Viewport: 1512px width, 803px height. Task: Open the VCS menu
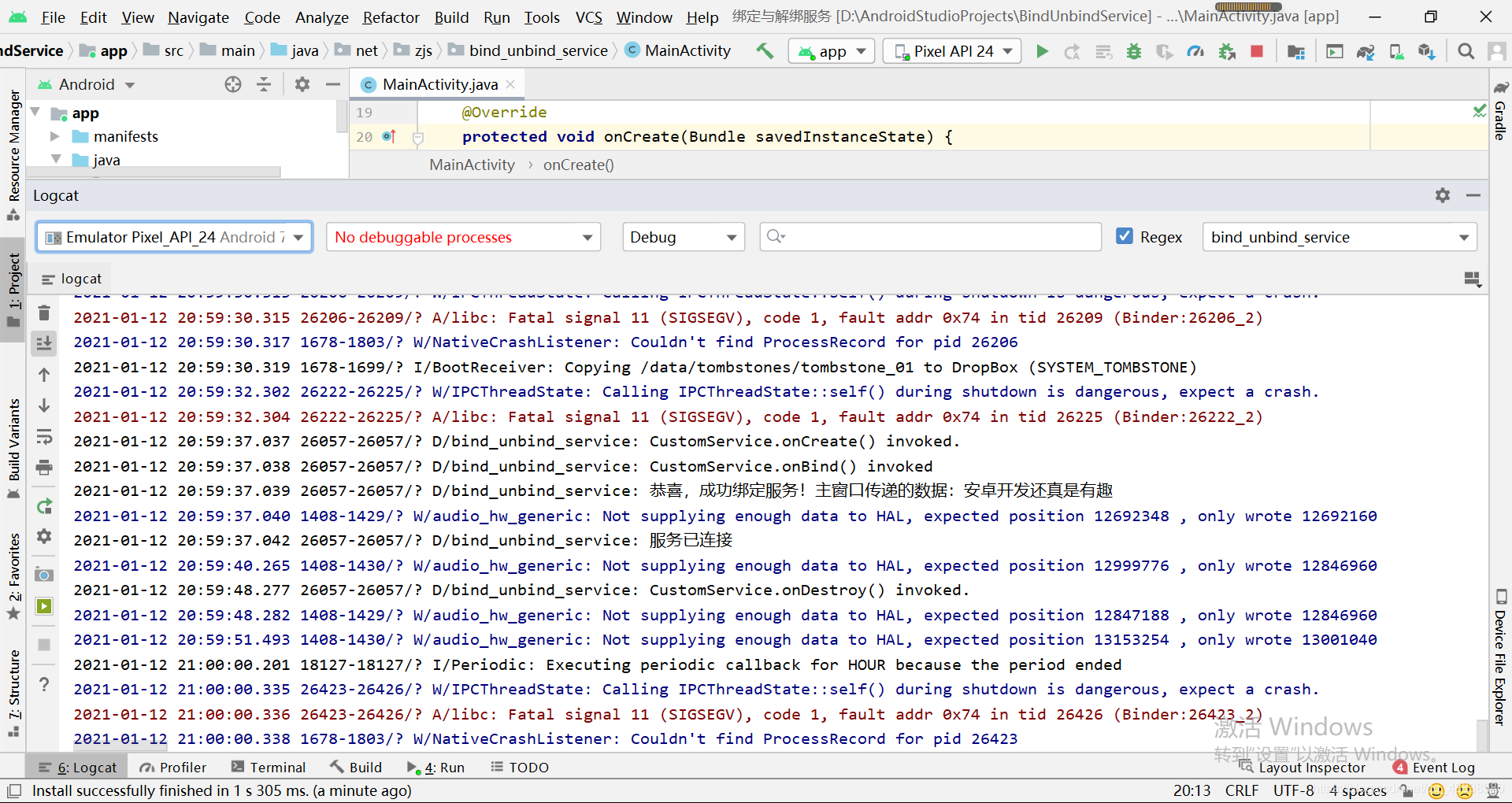(588, 17)
